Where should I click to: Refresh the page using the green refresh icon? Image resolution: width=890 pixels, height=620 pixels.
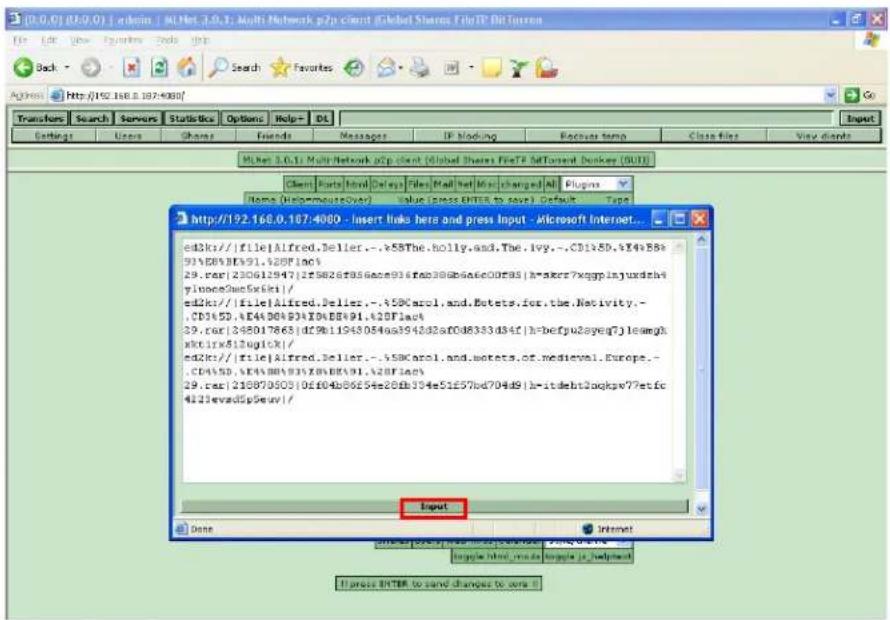(x=159, y=68)
